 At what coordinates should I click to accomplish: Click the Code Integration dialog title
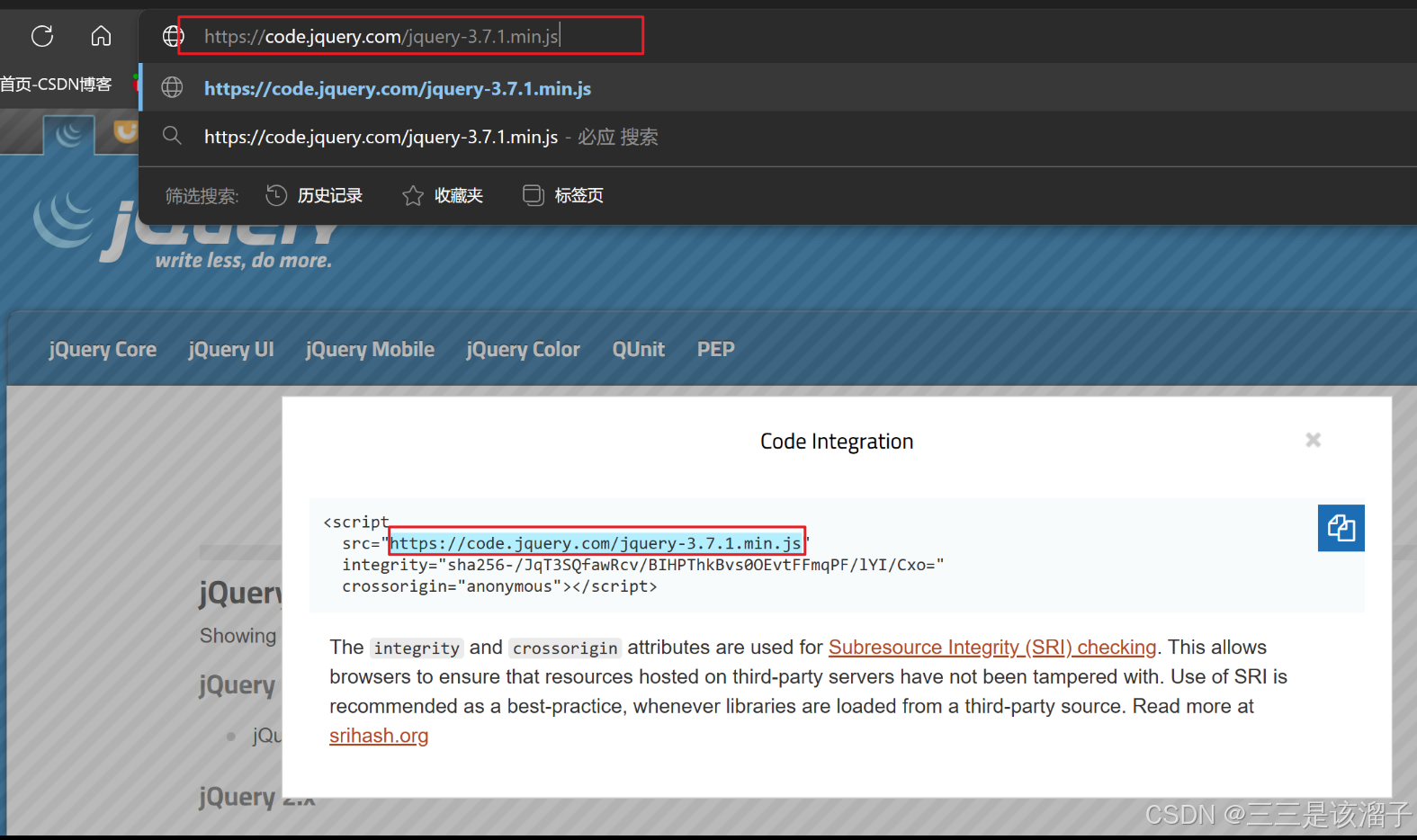point(837,442)
